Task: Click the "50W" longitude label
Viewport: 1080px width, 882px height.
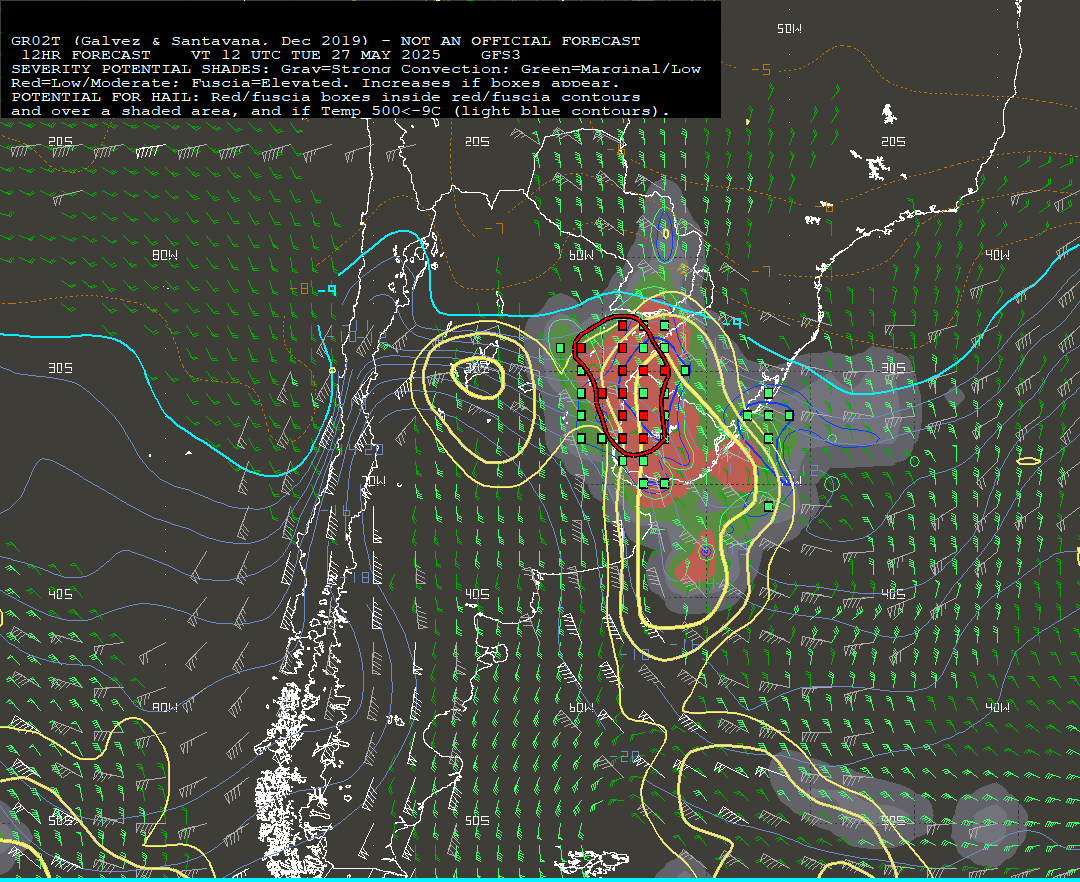Action: pyautogui.click(x=789, y=29)
